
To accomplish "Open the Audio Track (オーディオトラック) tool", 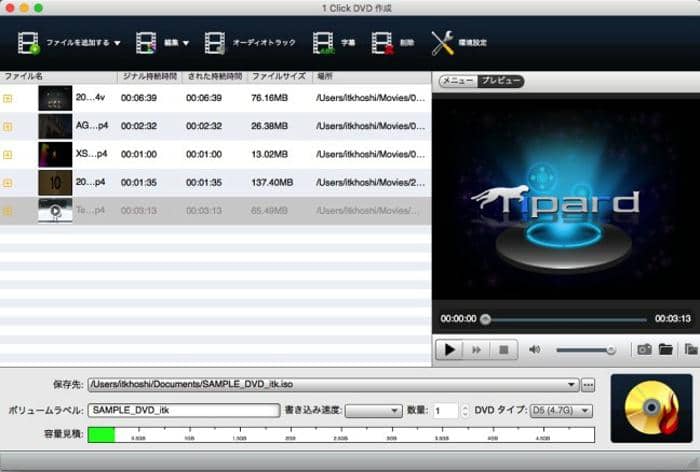I will (250, 43).
